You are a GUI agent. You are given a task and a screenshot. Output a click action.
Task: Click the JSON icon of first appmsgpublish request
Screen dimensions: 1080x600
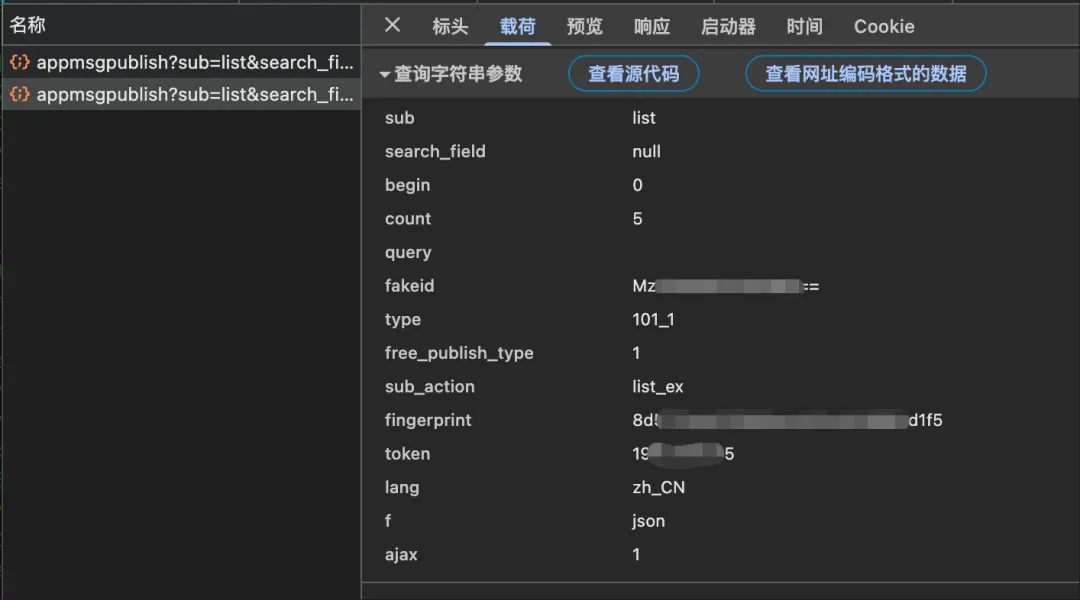[19, 62]
